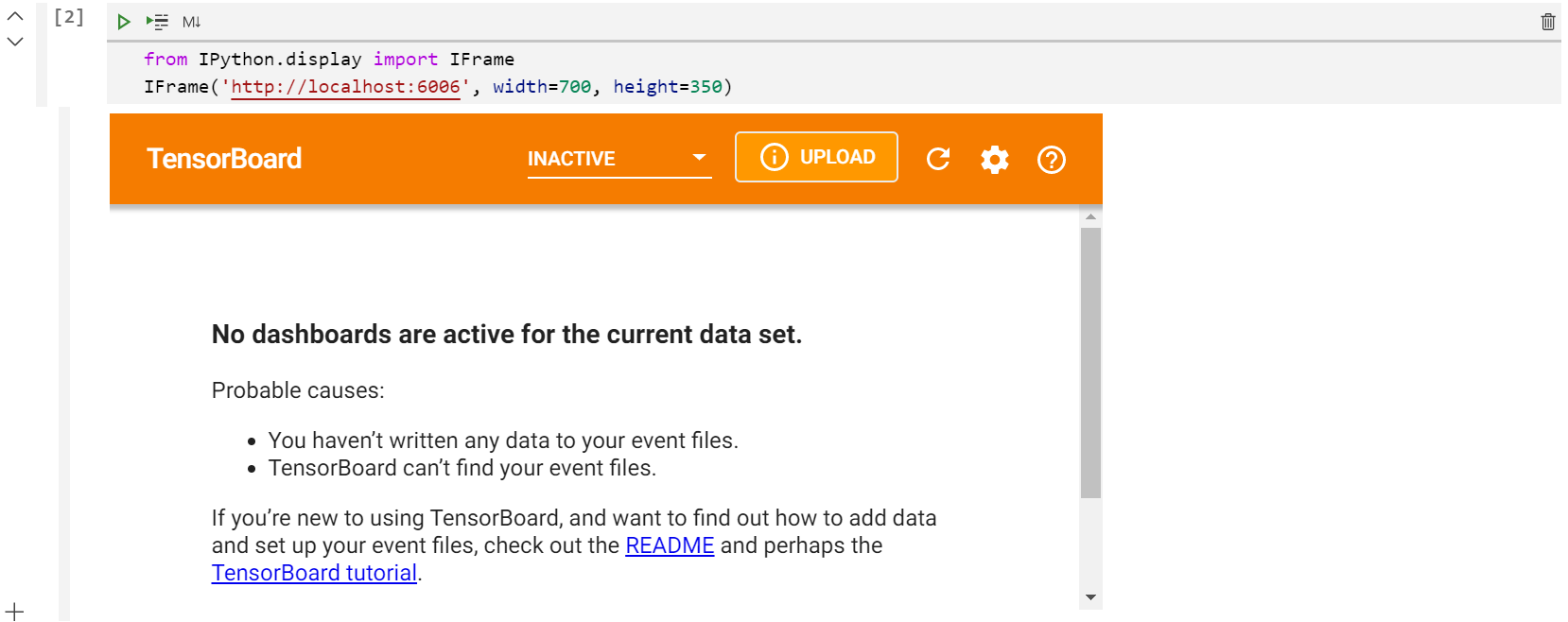Click the 'No dashboards are active' heading

point(507,335)
